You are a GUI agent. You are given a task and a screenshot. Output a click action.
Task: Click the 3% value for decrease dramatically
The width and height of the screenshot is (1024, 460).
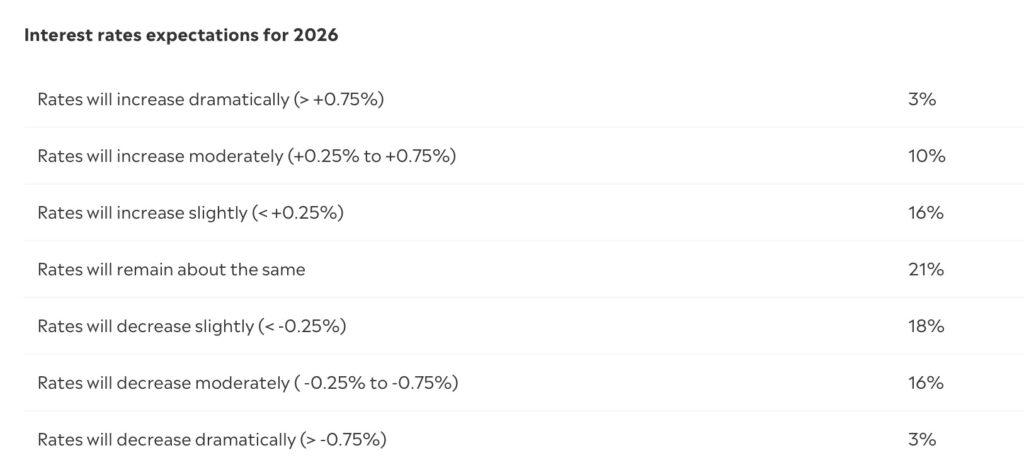pos(921,439)
